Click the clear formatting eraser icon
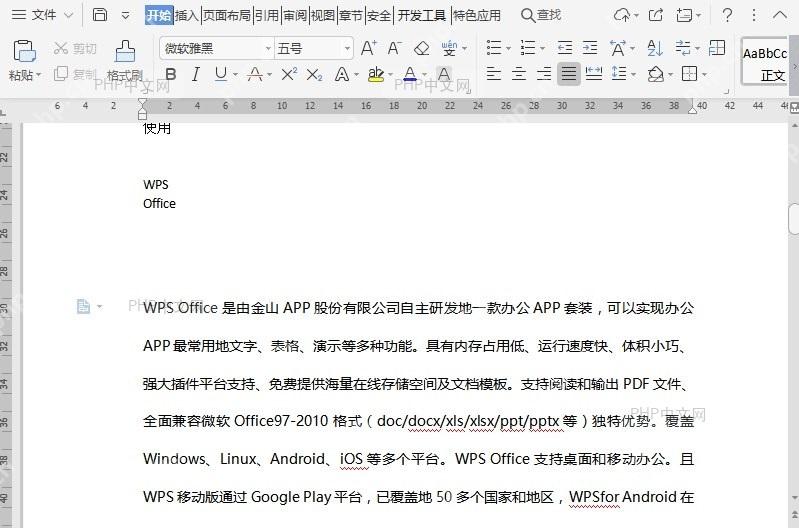This screenshot has width=799, height=528. [421, 48]
